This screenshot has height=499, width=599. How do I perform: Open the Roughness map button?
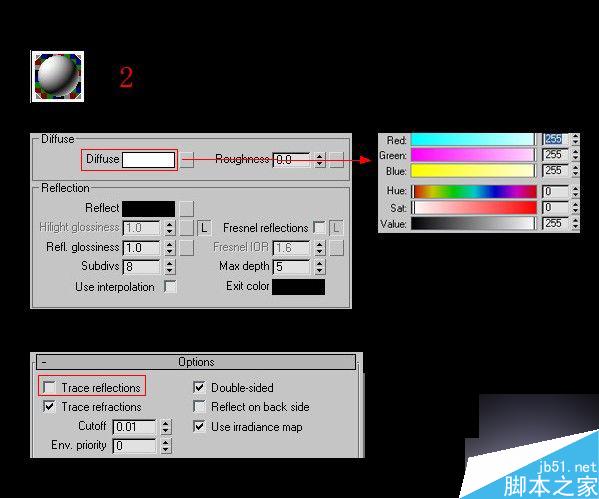click(337, 160)
